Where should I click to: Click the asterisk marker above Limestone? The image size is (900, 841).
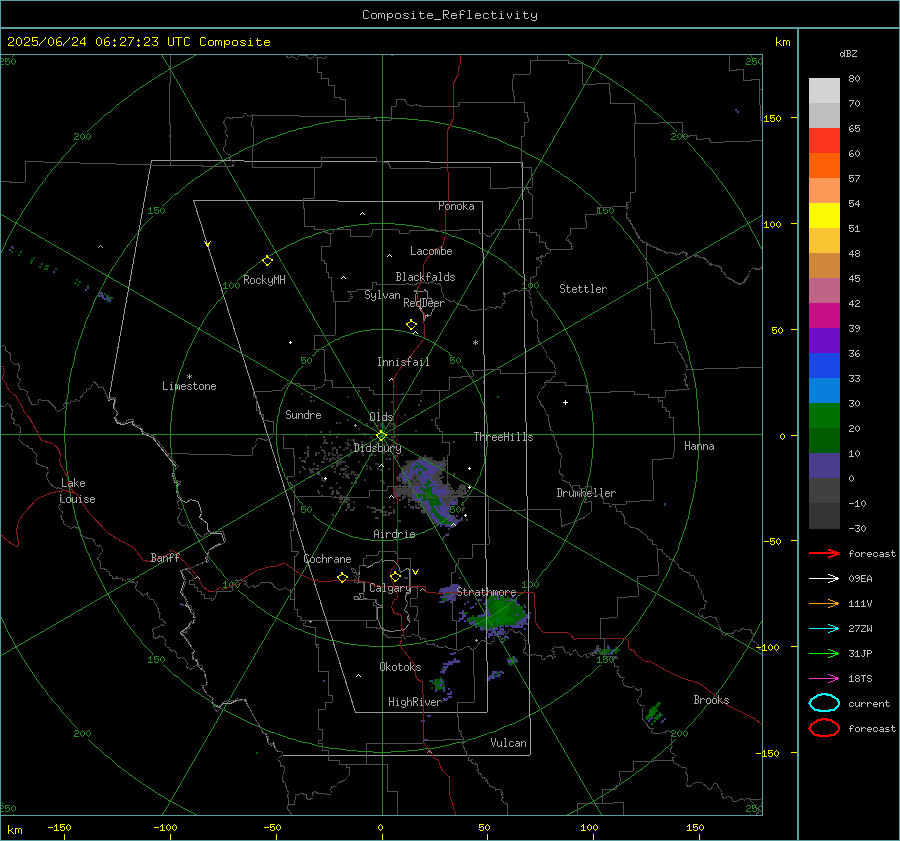[x=189, y=377]
